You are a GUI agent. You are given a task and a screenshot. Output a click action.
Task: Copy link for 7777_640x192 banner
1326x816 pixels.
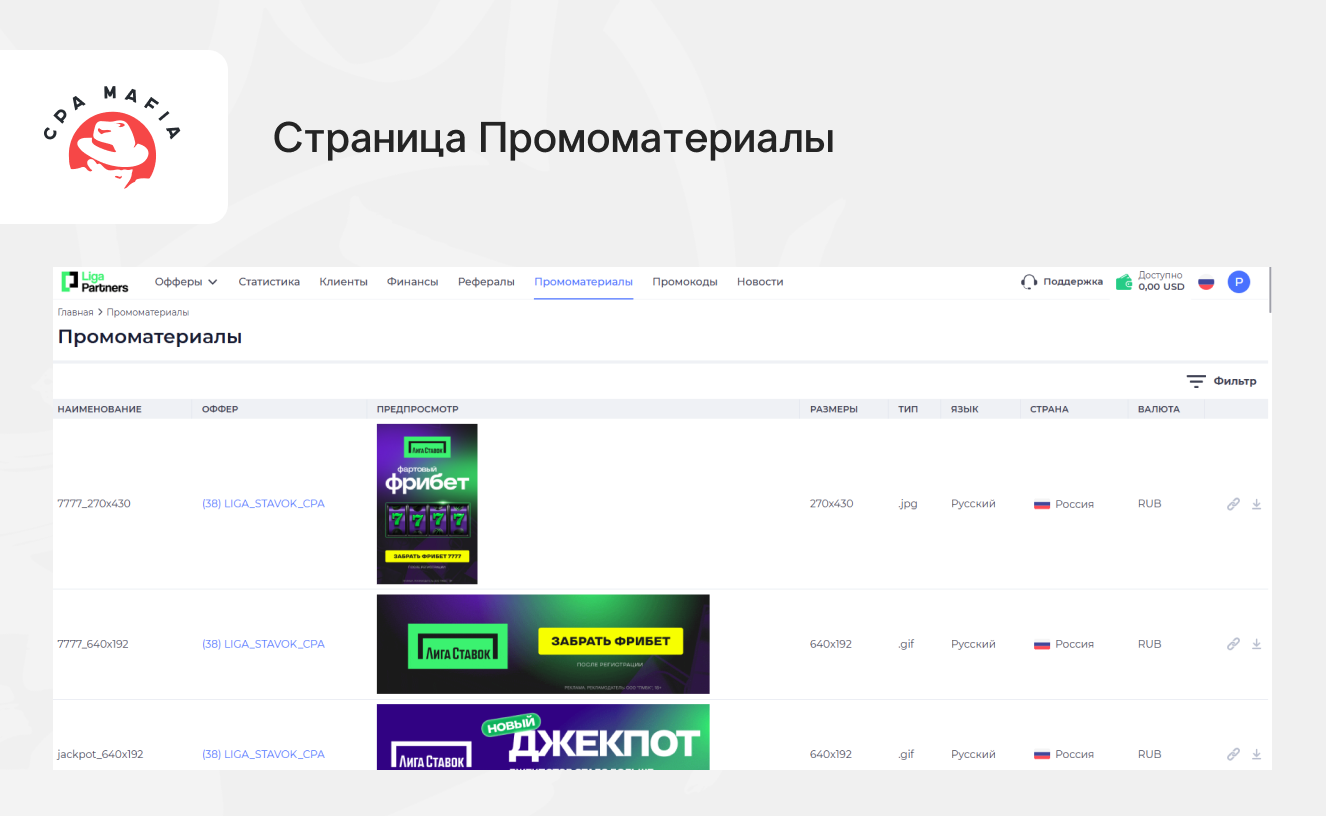coord(1233,644)
